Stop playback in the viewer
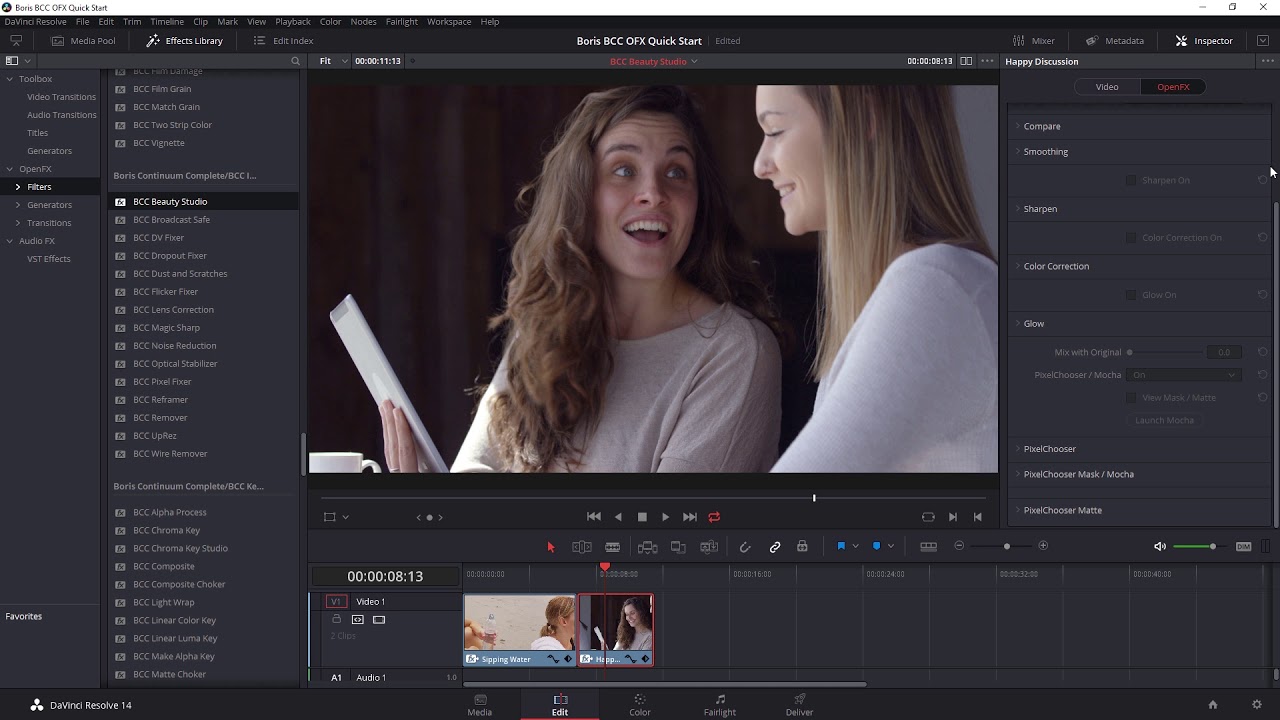The image size is (1280, 720). pos(642,517)
